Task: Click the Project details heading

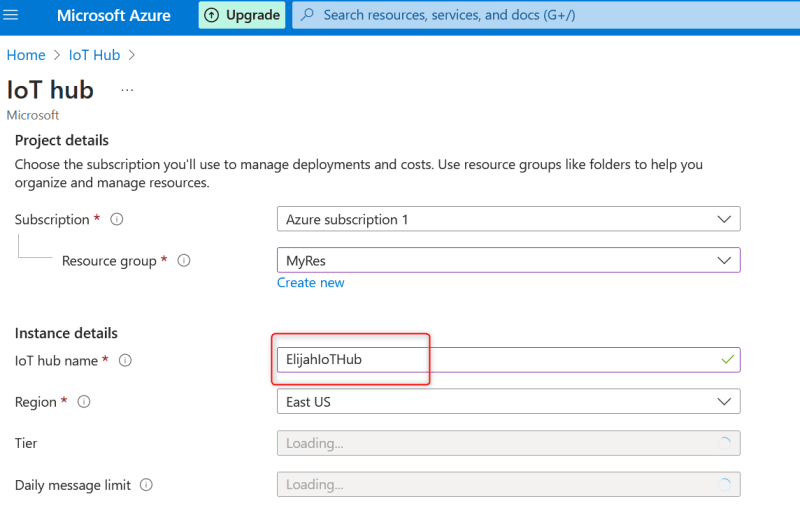Action: (x=62, y=140)
